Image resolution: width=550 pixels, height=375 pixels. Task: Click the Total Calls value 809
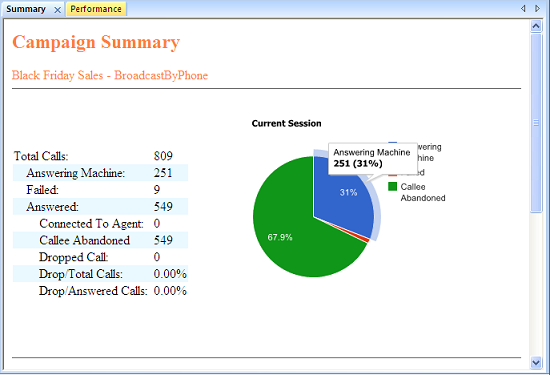[x=163, y=156]
